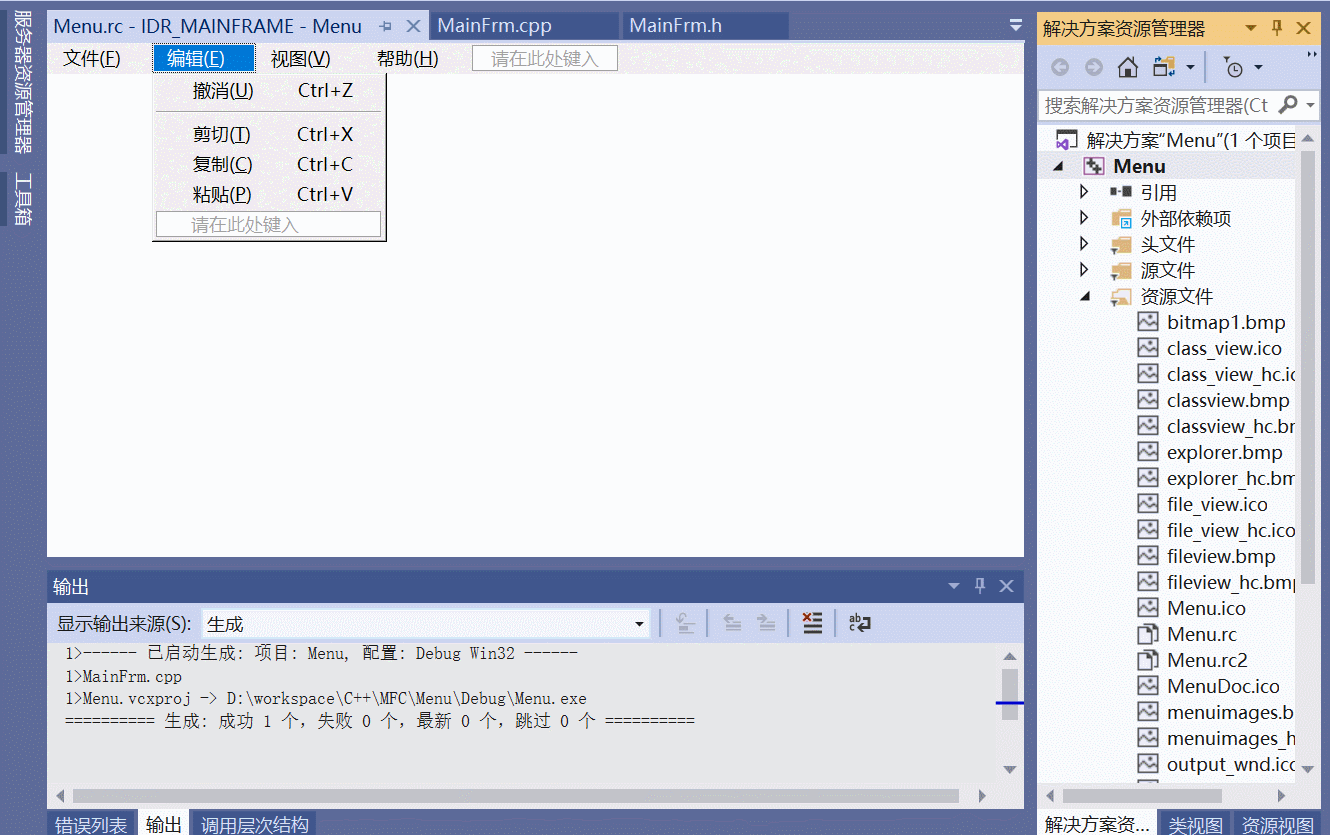Click the 编辑(E) menu header

204,59
